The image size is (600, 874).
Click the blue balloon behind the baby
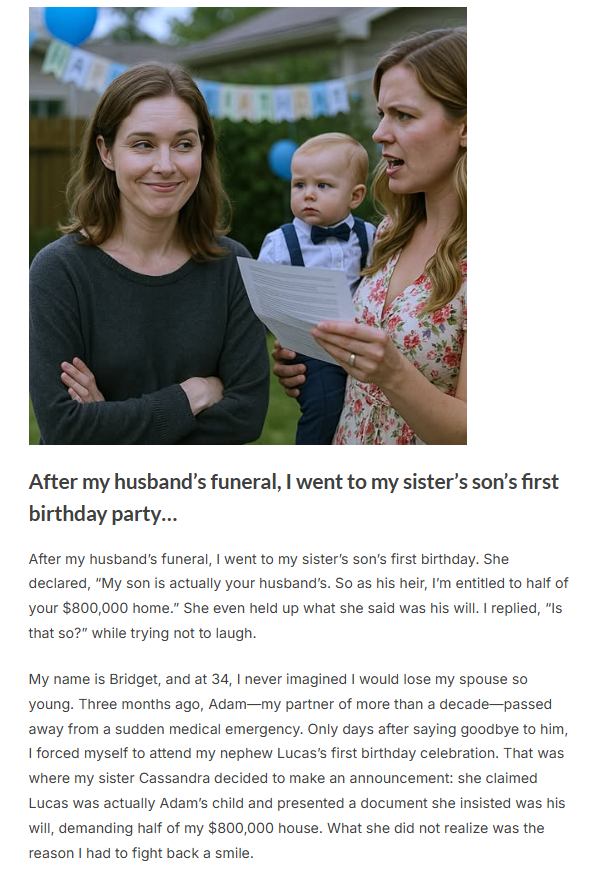point(283,158)
